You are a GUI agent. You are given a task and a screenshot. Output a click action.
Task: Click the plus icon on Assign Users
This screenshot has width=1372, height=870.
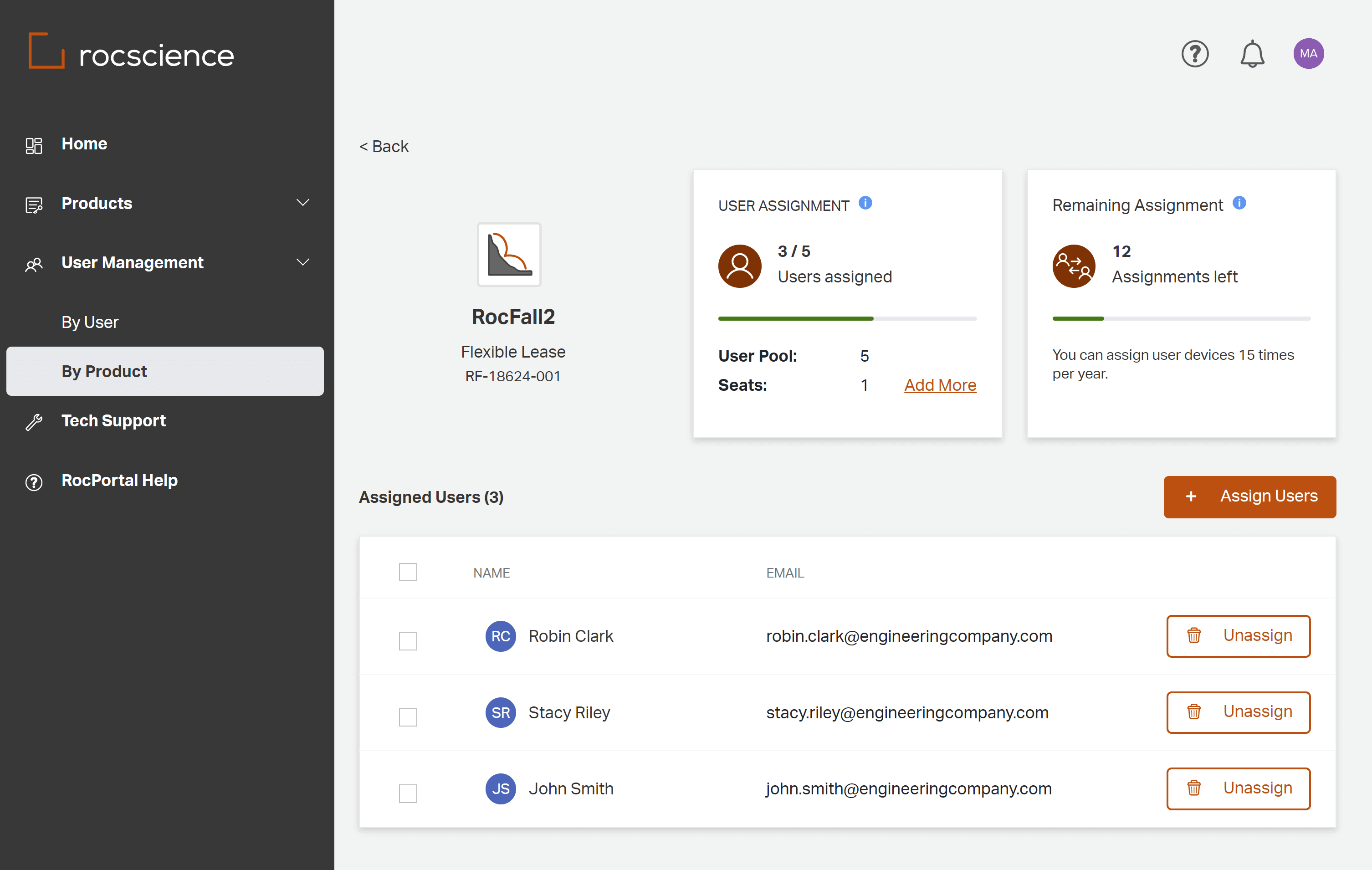[1191, 497]
